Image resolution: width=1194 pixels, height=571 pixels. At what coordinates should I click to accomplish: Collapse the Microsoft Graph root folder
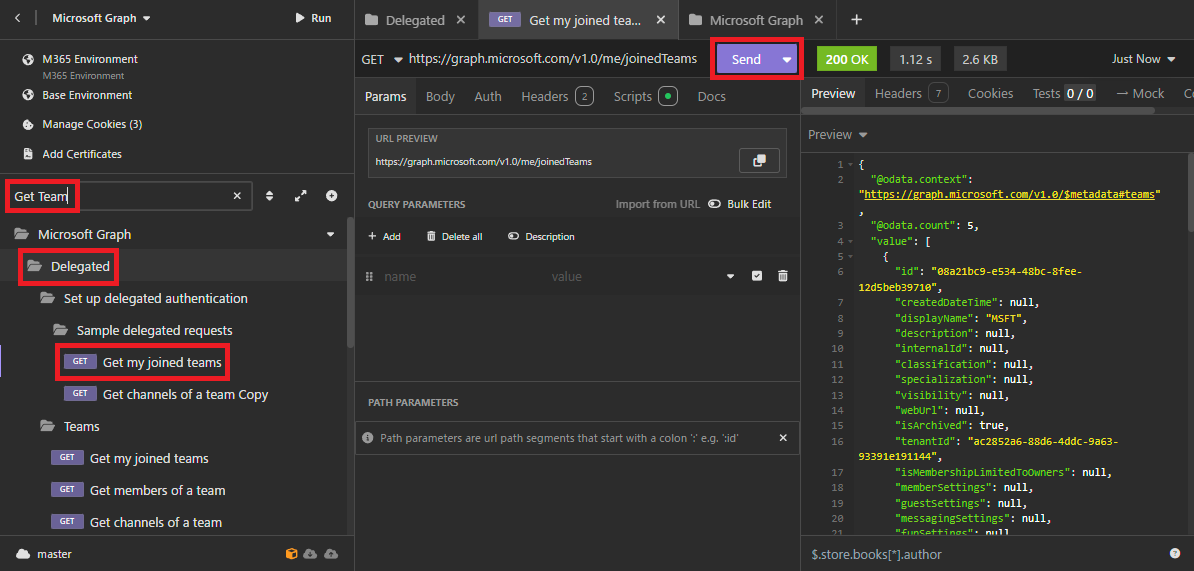point(21,234)
